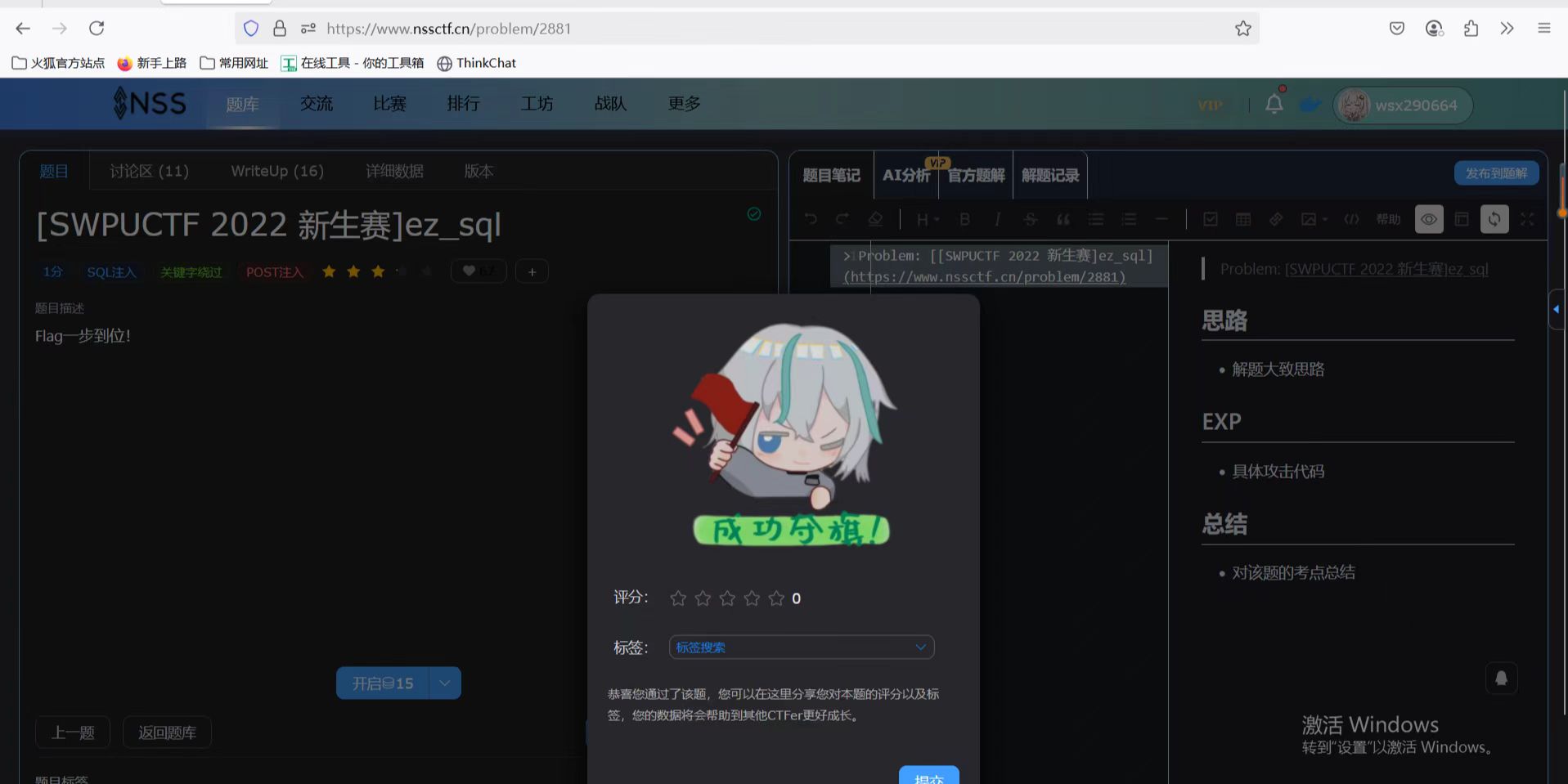This screenshot has width=1568, height=784.
Task: Insert a table in the note
Action: [1243, 219]
